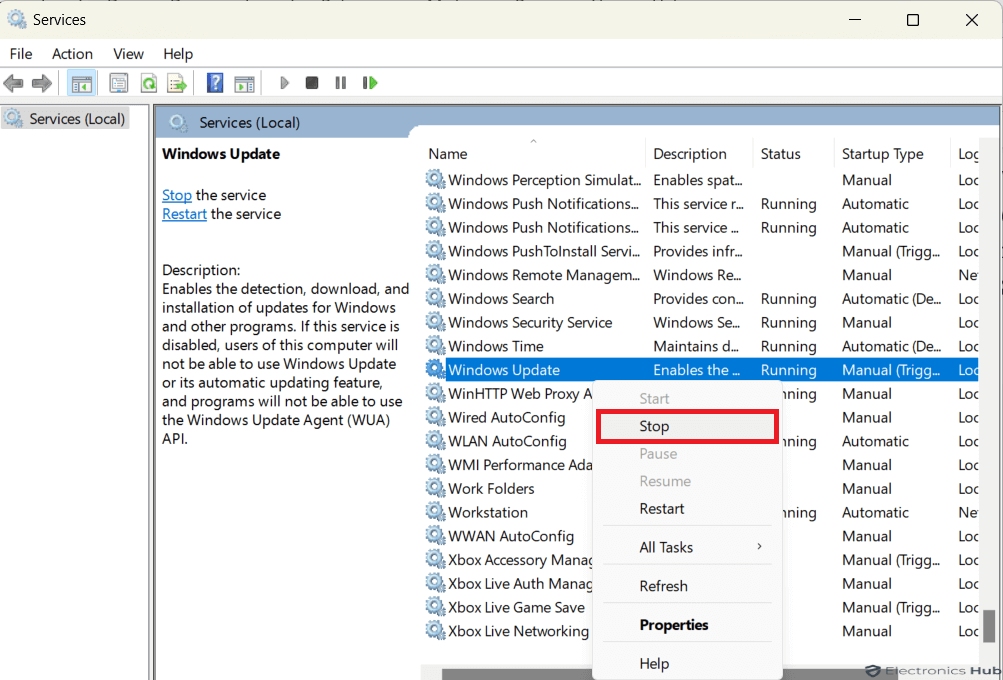Click the Export List toolbar icon
Image resolution: width=1003 pixels, height=680 pixels.
point(177,83)
